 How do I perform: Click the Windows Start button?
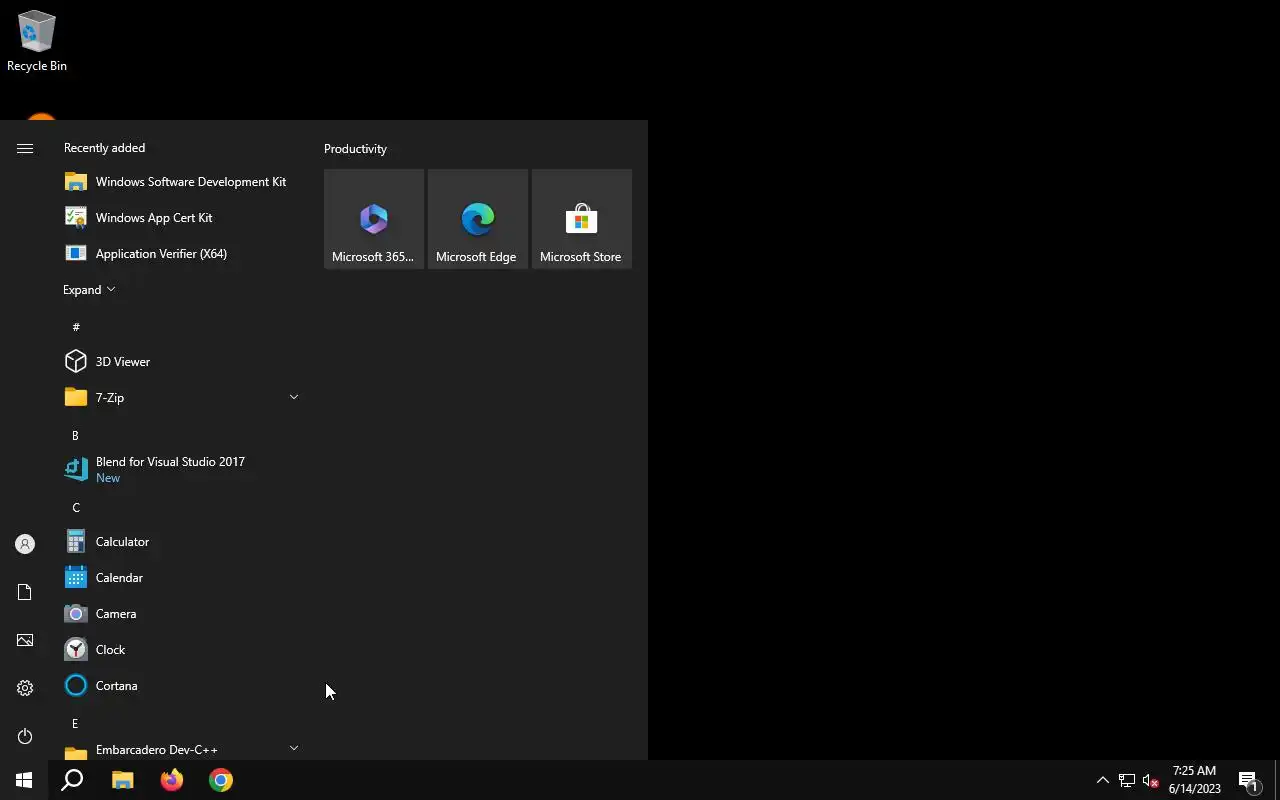point(24,780)
